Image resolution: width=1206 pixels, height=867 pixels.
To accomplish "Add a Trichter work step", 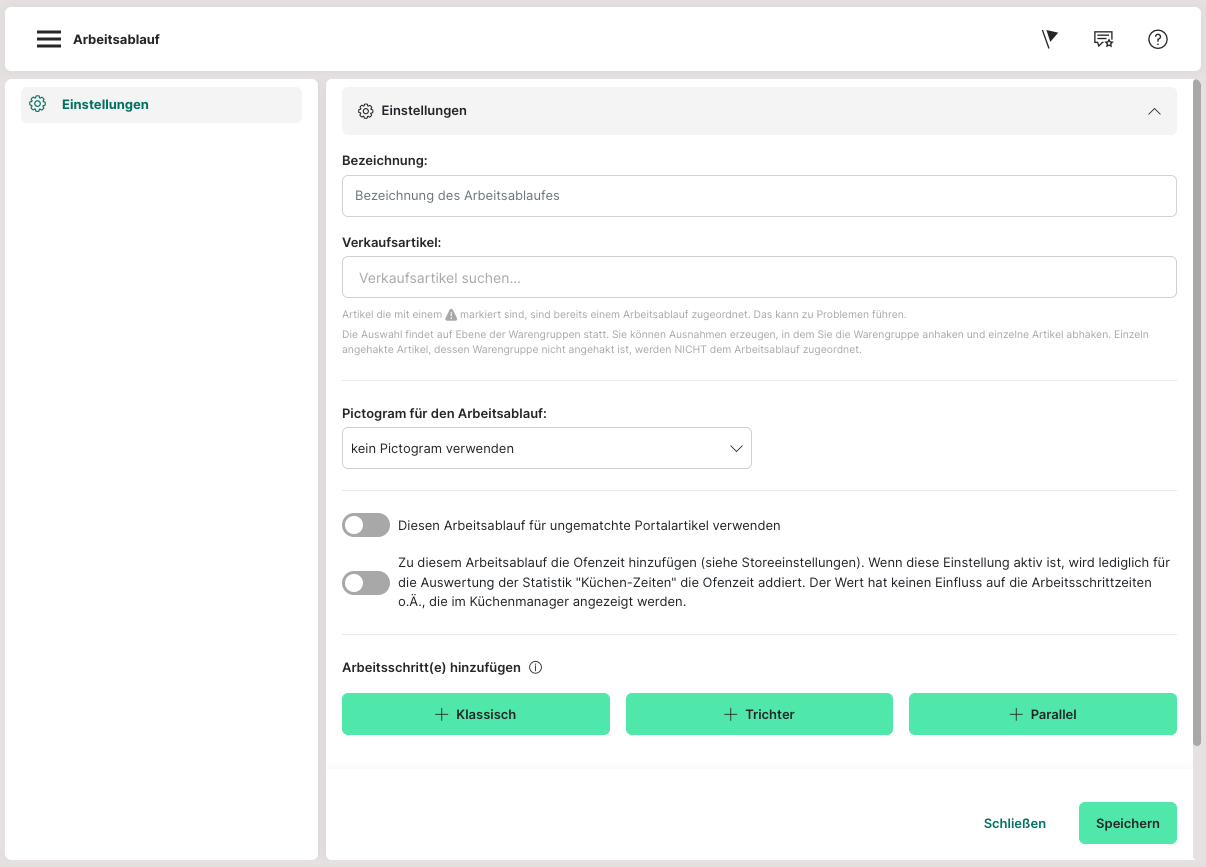I will [x=759, y=714].
